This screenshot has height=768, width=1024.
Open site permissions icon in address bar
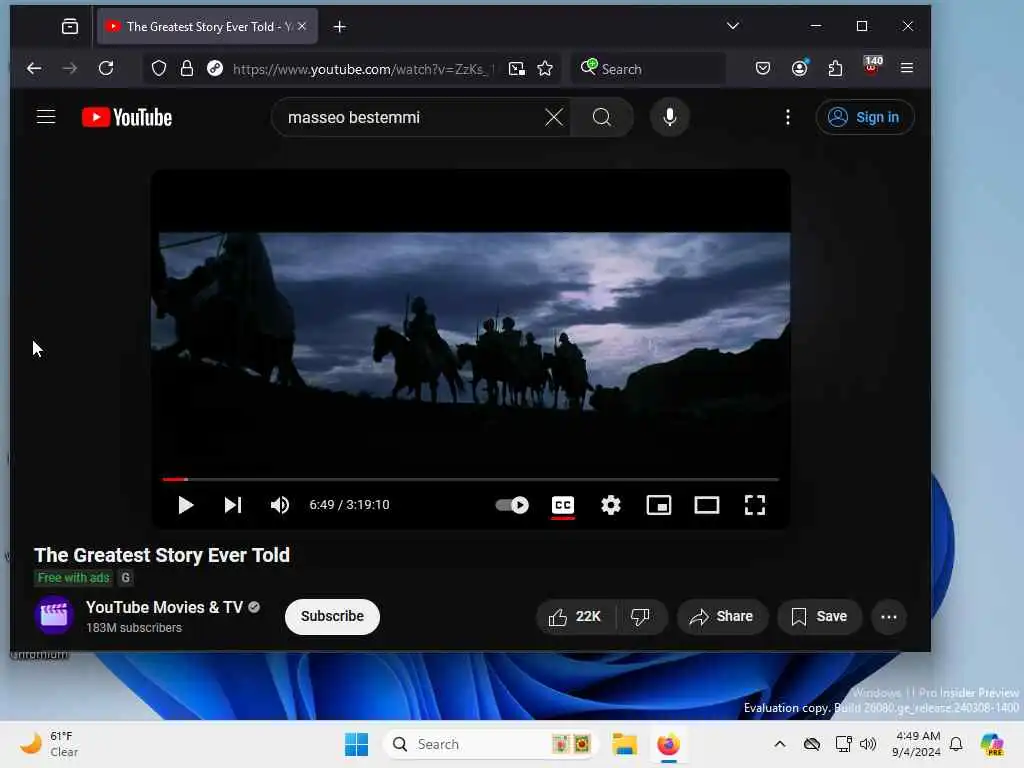(x=215, y=69)
